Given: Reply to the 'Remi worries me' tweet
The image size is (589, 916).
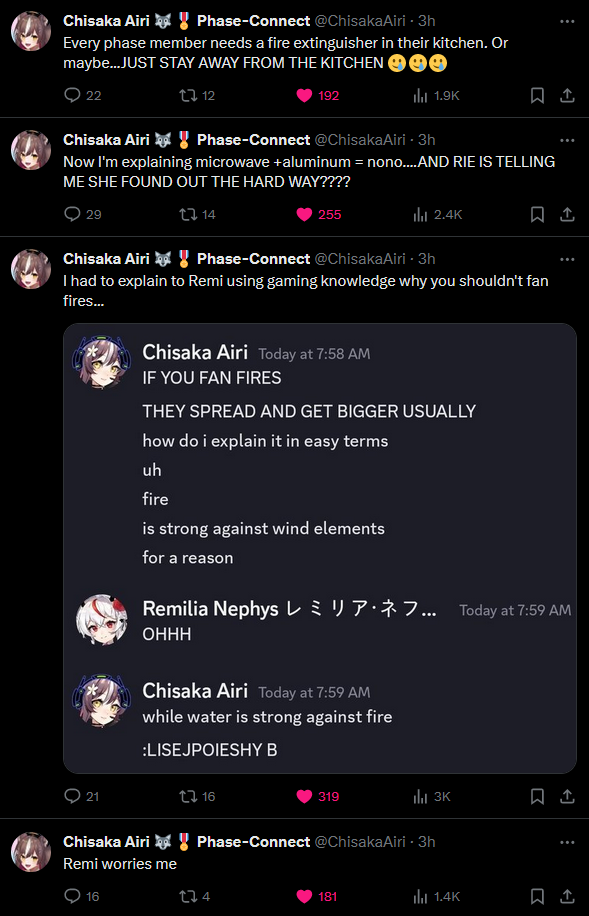Looking at the screenshot, I should (82, 896).
